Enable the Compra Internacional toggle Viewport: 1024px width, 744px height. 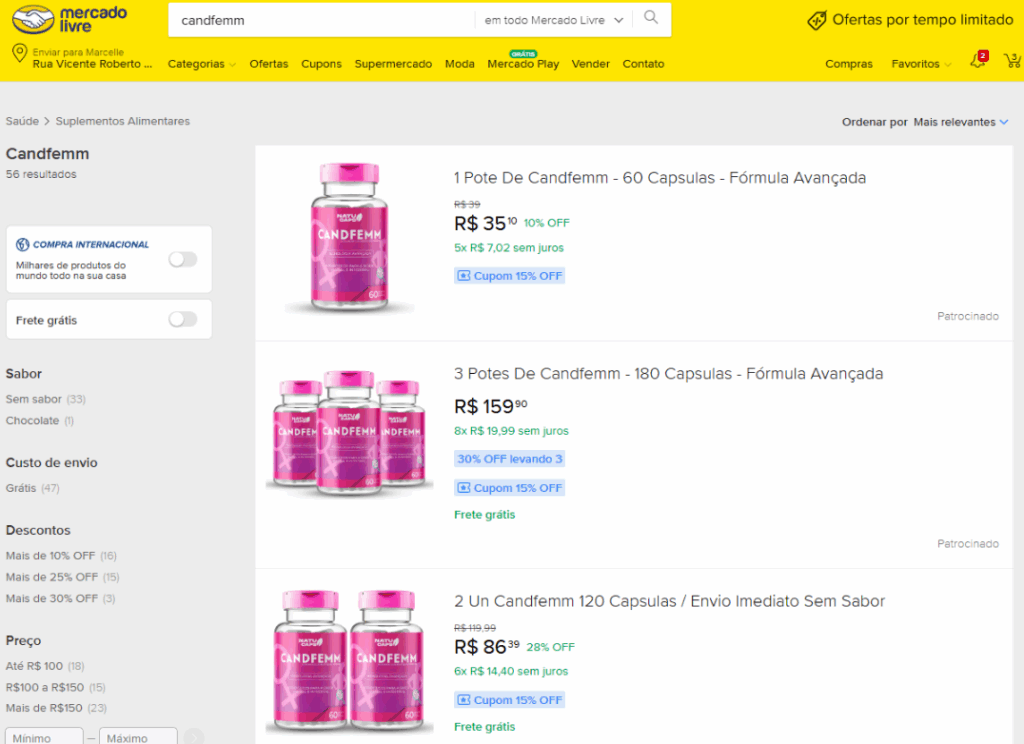[x=183, y=259]
